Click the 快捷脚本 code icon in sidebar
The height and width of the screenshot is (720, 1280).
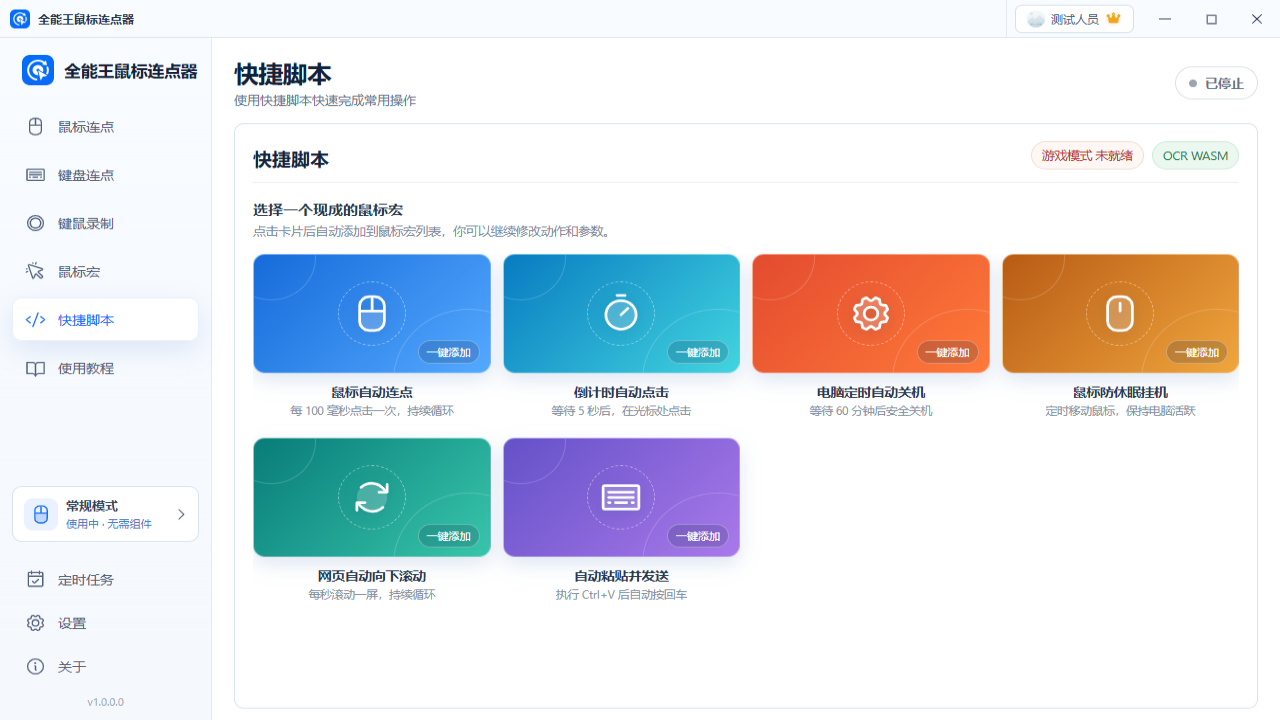36,320
